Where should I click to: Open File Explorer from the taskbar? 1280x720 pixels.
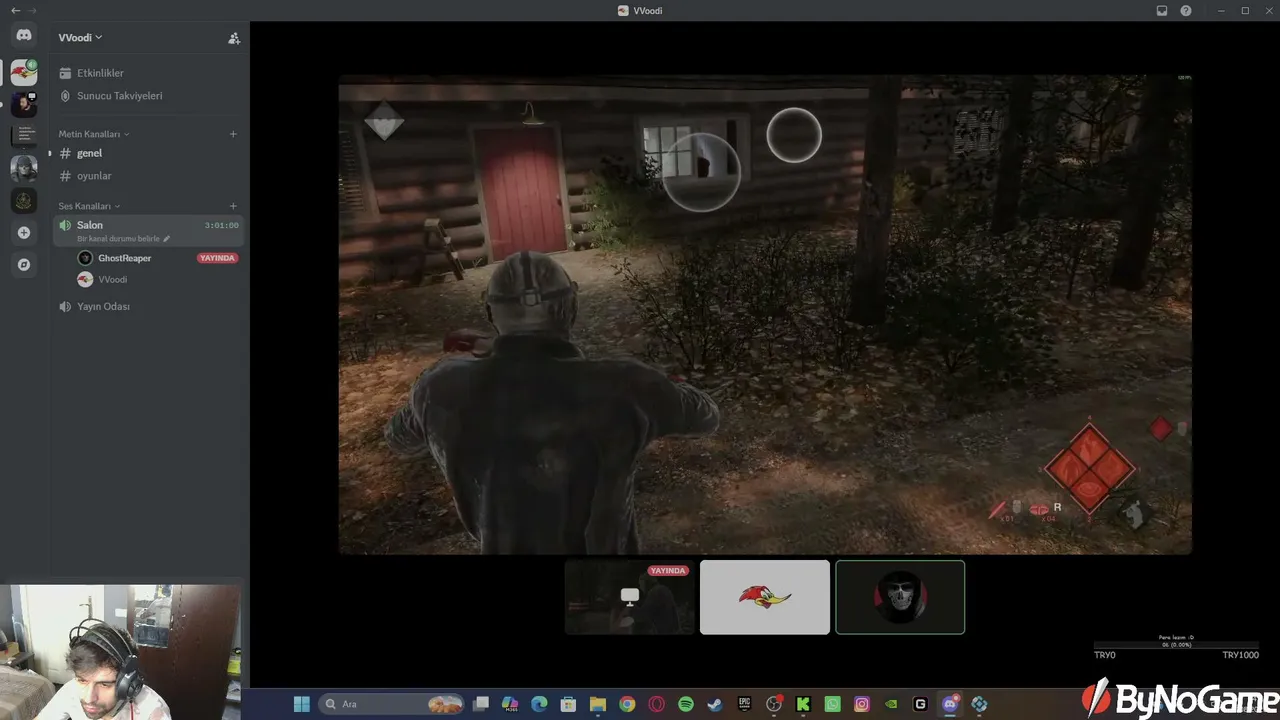pos(598,704)
